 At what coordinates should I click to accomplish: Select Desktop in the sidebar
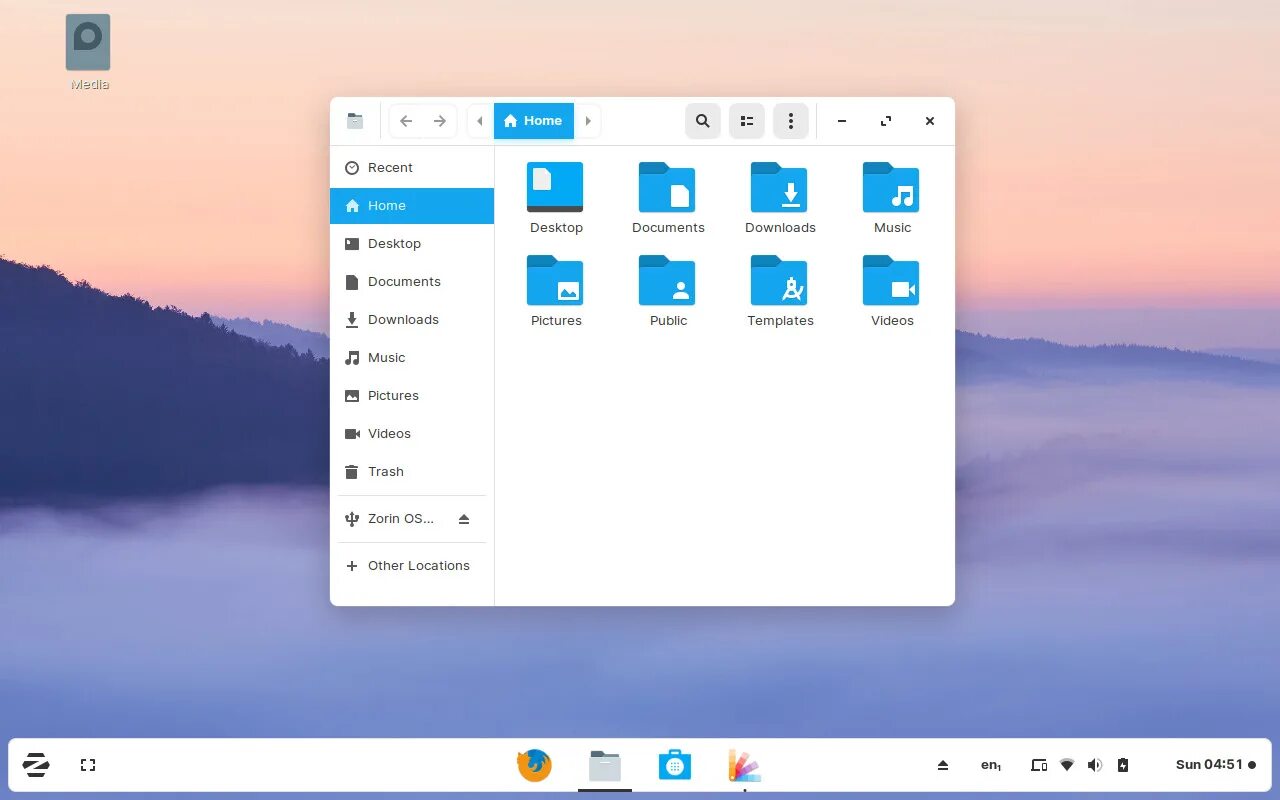coord(412,244)
